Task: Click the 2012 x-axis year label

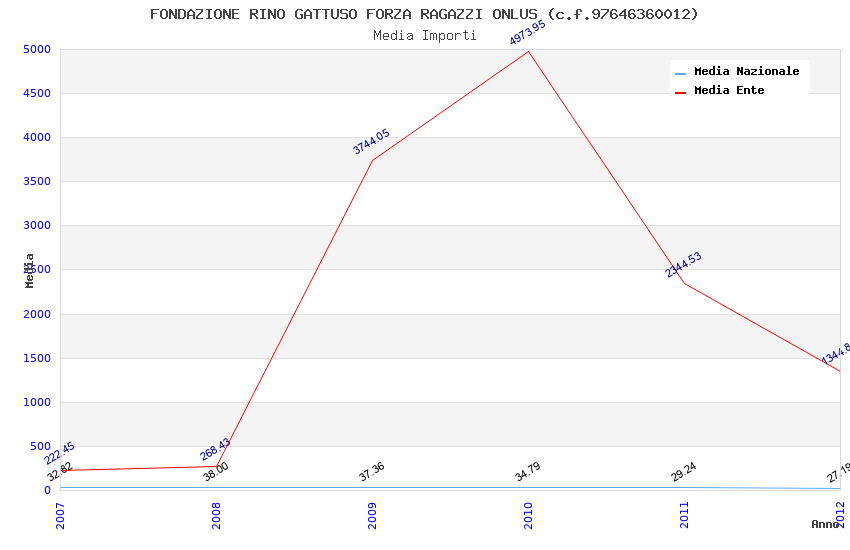Action: (841, 515)
